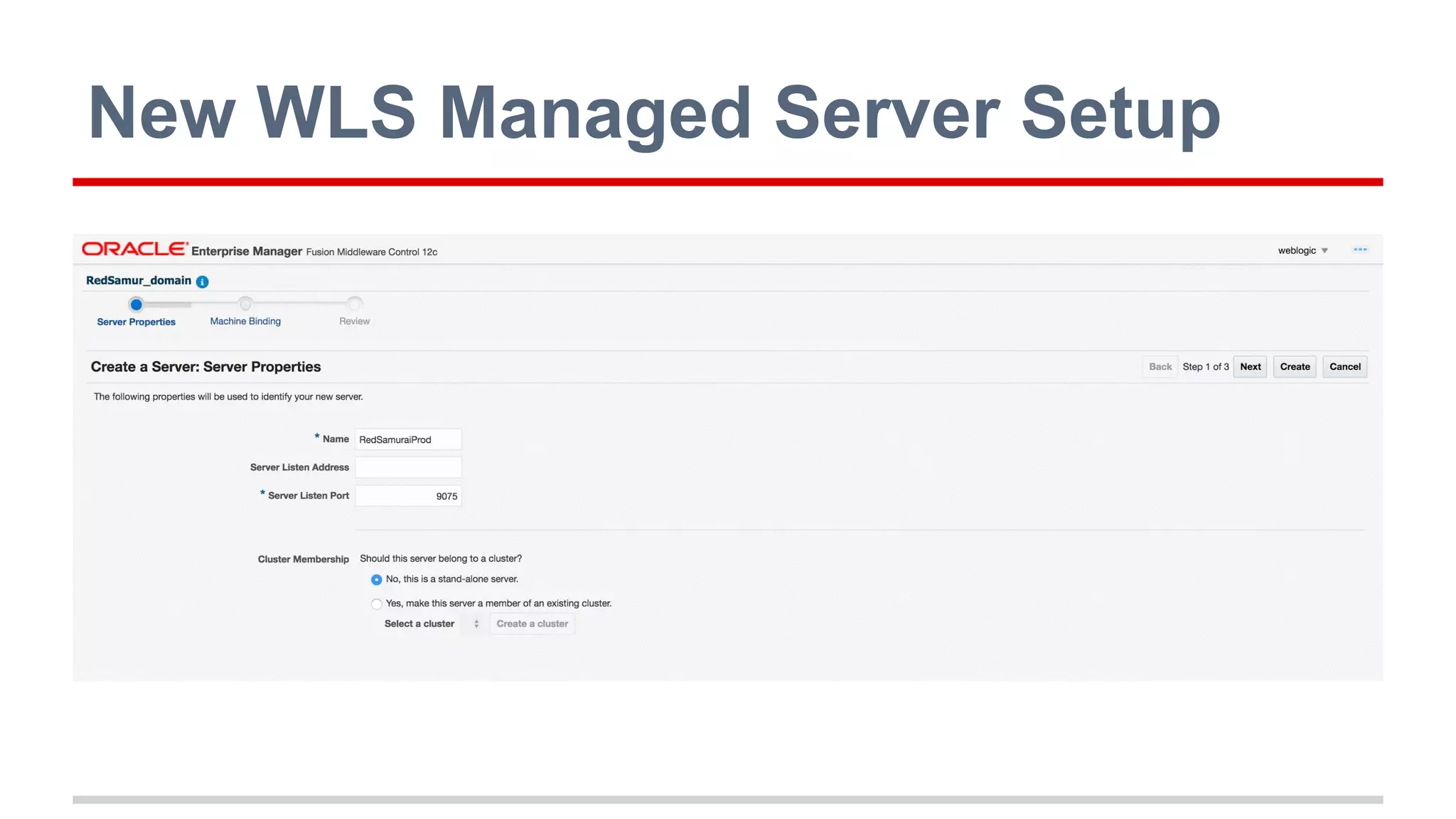Click the Create a Server: Server Properties heading

[x=206, y=367]
